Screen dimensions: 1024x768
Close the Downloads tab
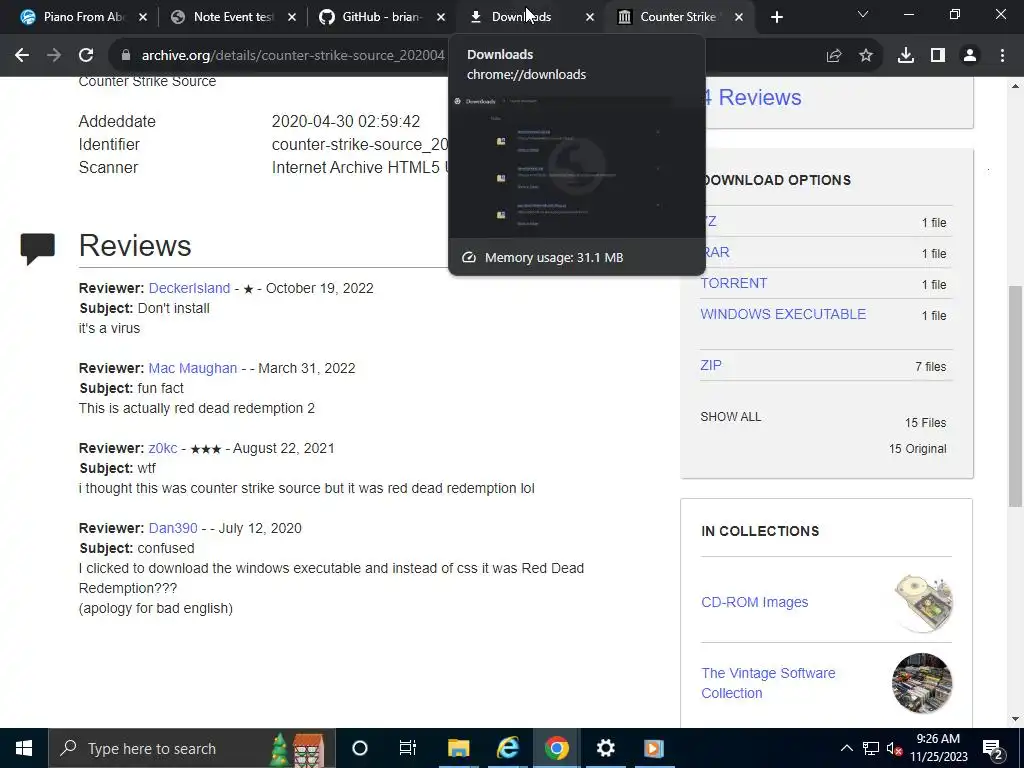pos(590,17)
